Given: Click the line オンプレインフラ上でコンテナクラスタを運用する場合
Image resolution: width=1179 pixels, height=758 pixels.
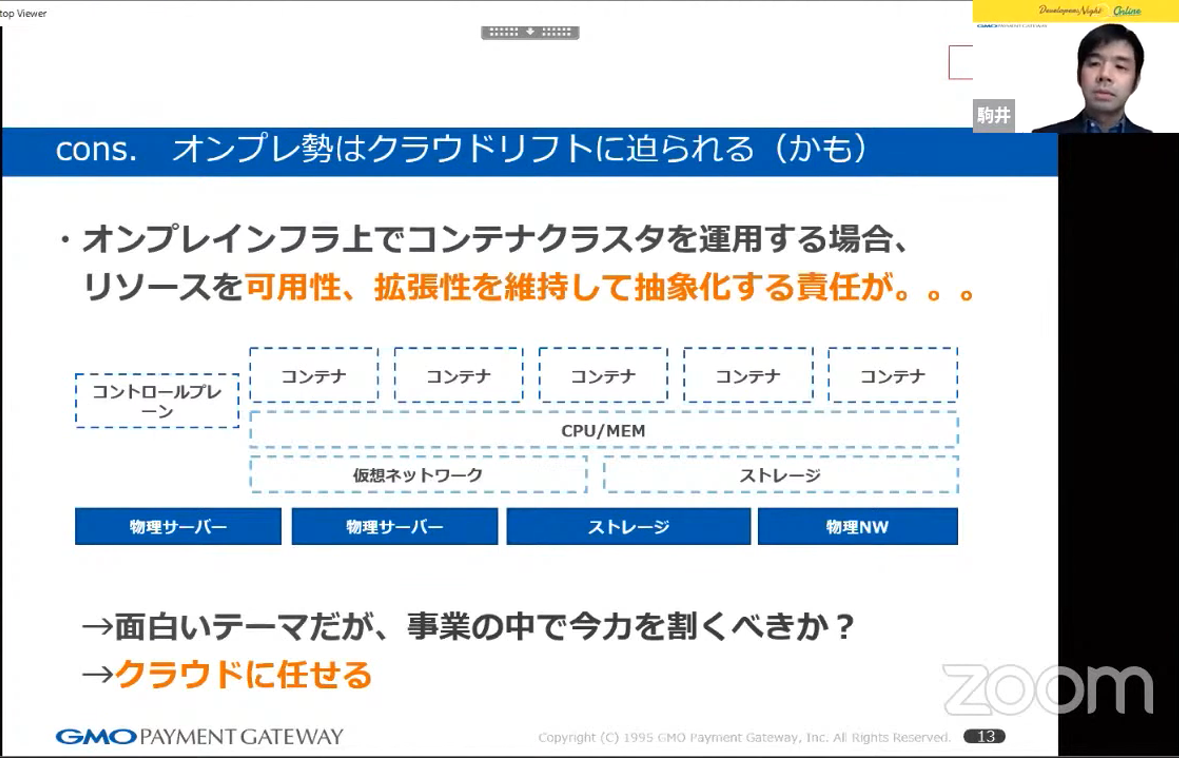Looking at the screenshot, I should [496, 241].
